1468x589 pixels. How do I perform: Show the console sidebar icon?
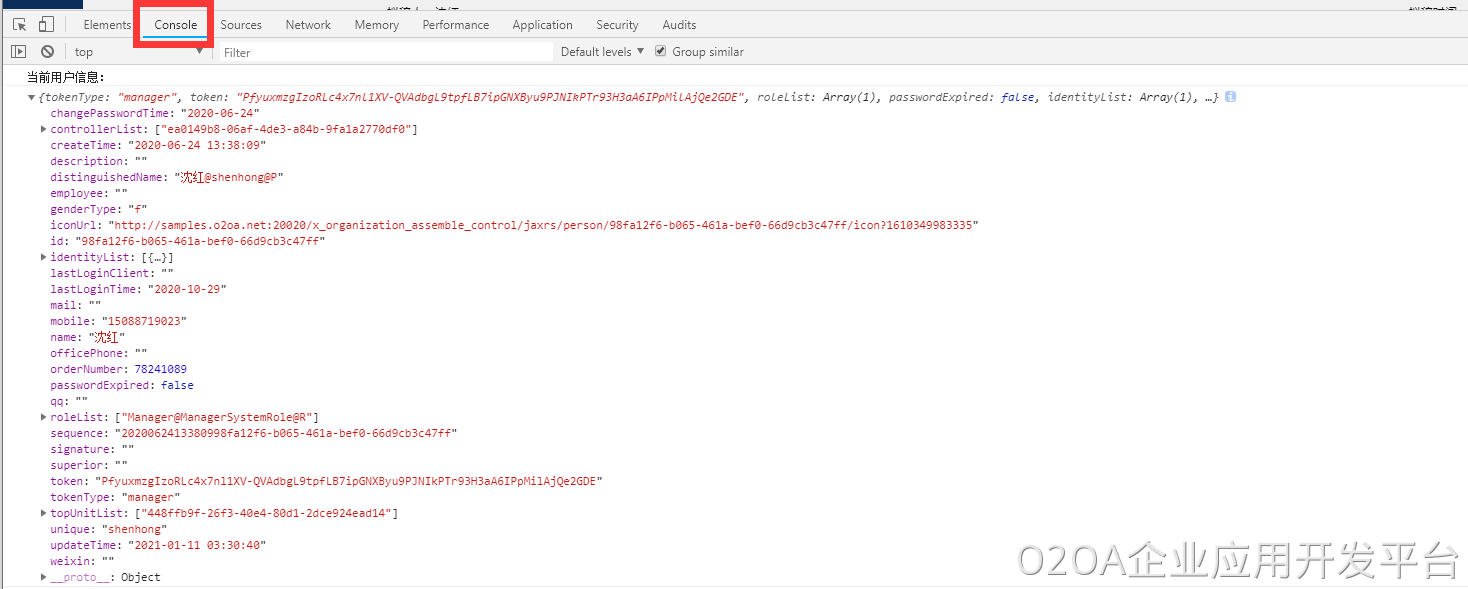click(x=18, y=52)
